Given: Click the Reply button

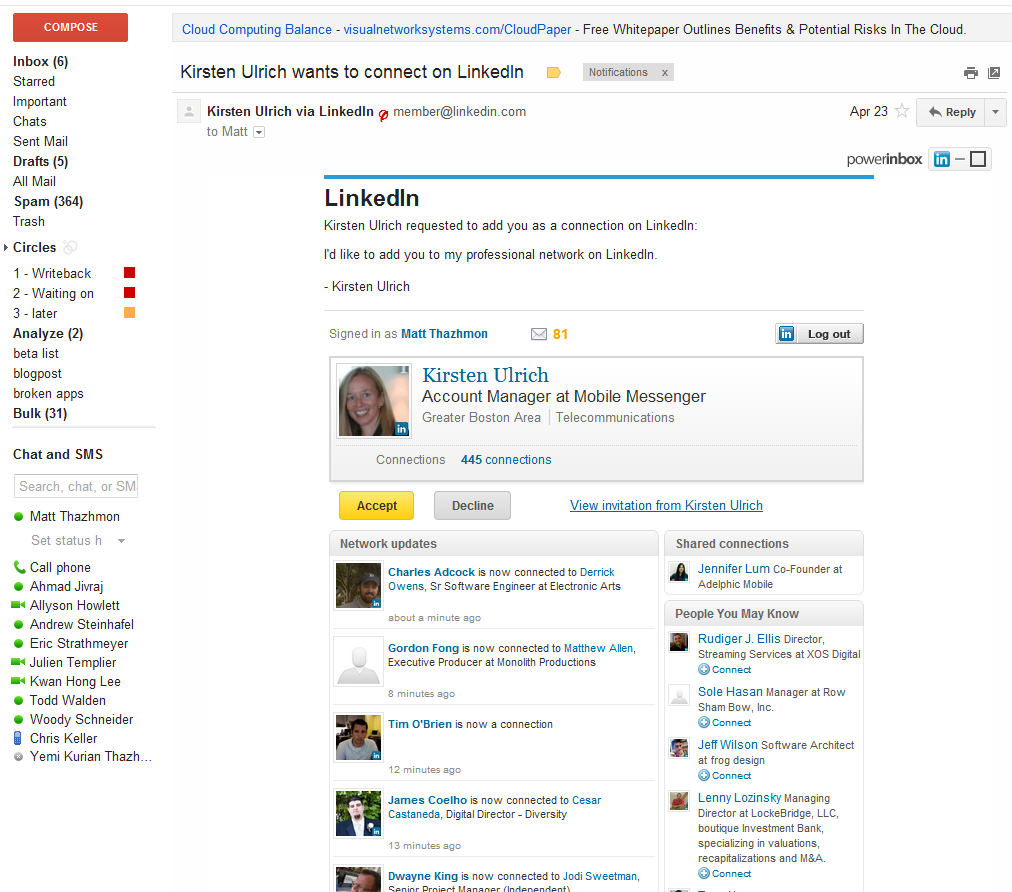Looking at the screenshot, I should (951, 112).
